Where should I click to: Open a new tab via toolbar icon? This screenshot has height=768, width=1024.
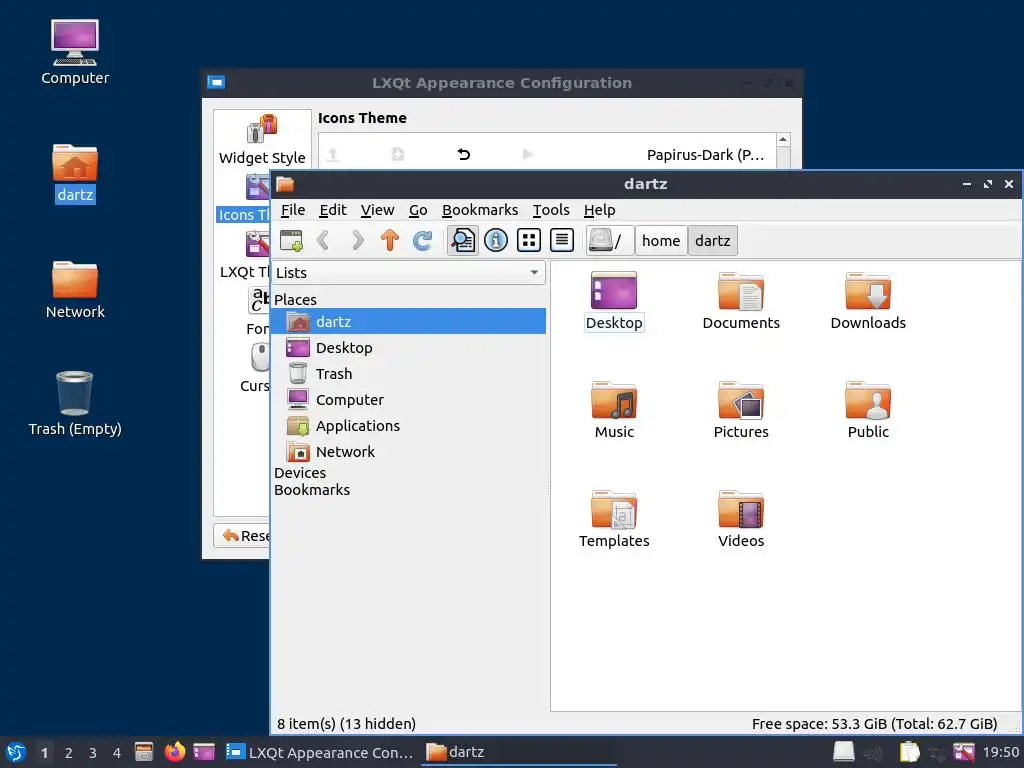point(291,240)
